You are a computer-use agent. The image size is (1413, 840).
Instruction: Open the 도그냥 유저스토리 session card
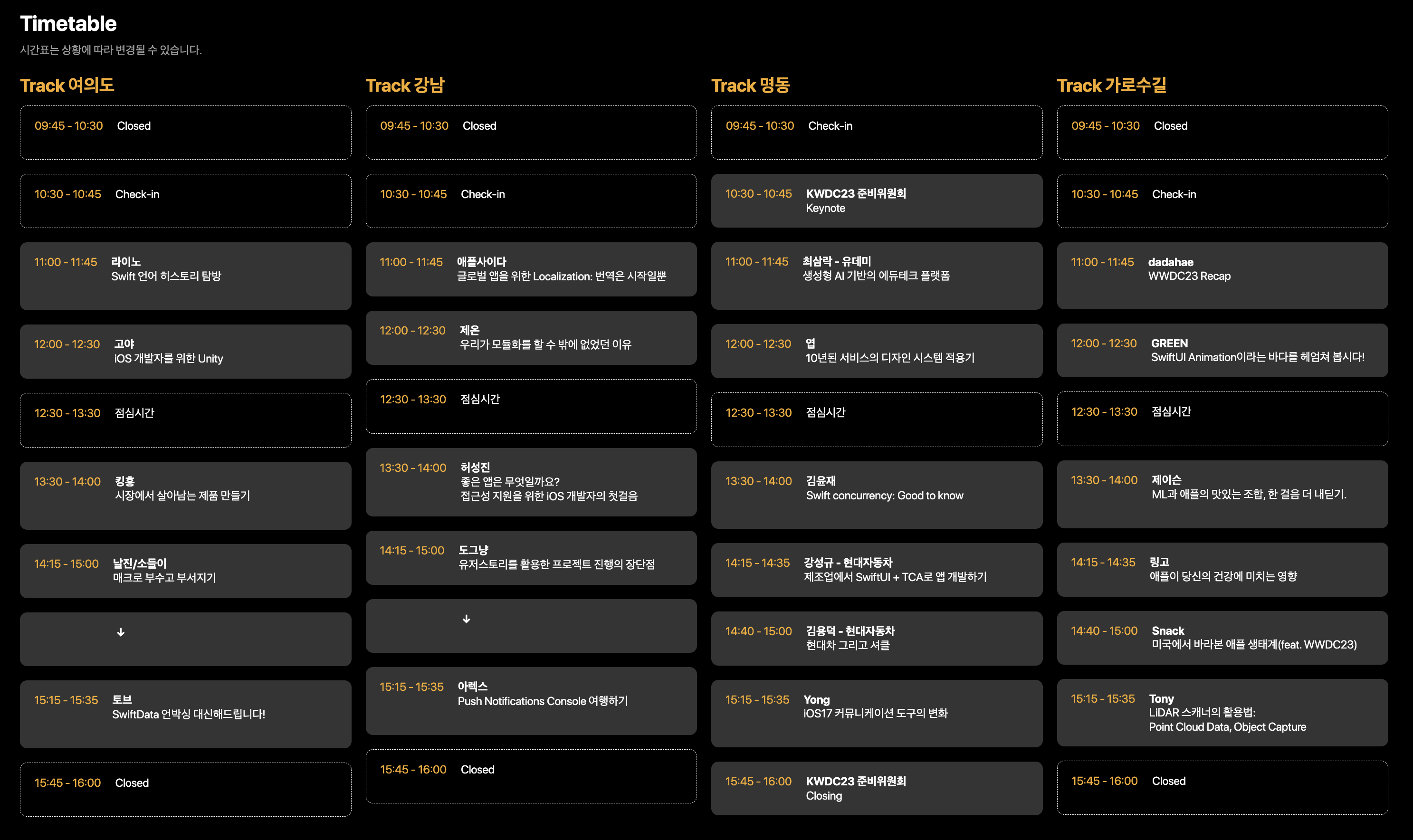coord(531,558)
